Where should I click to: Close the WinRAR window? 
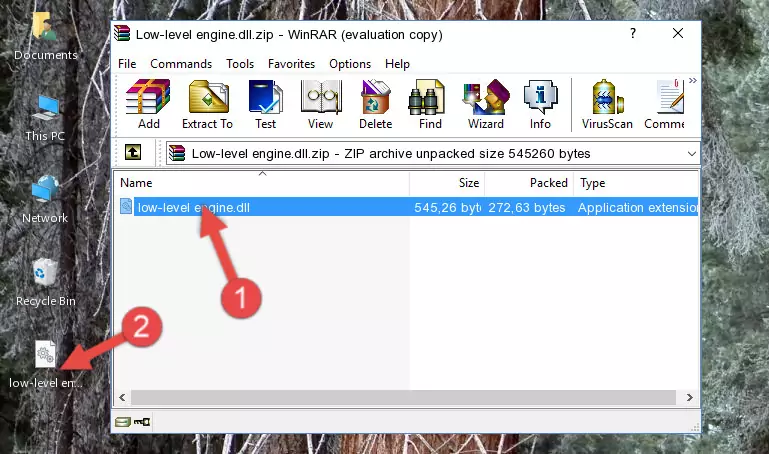[678, 33]
